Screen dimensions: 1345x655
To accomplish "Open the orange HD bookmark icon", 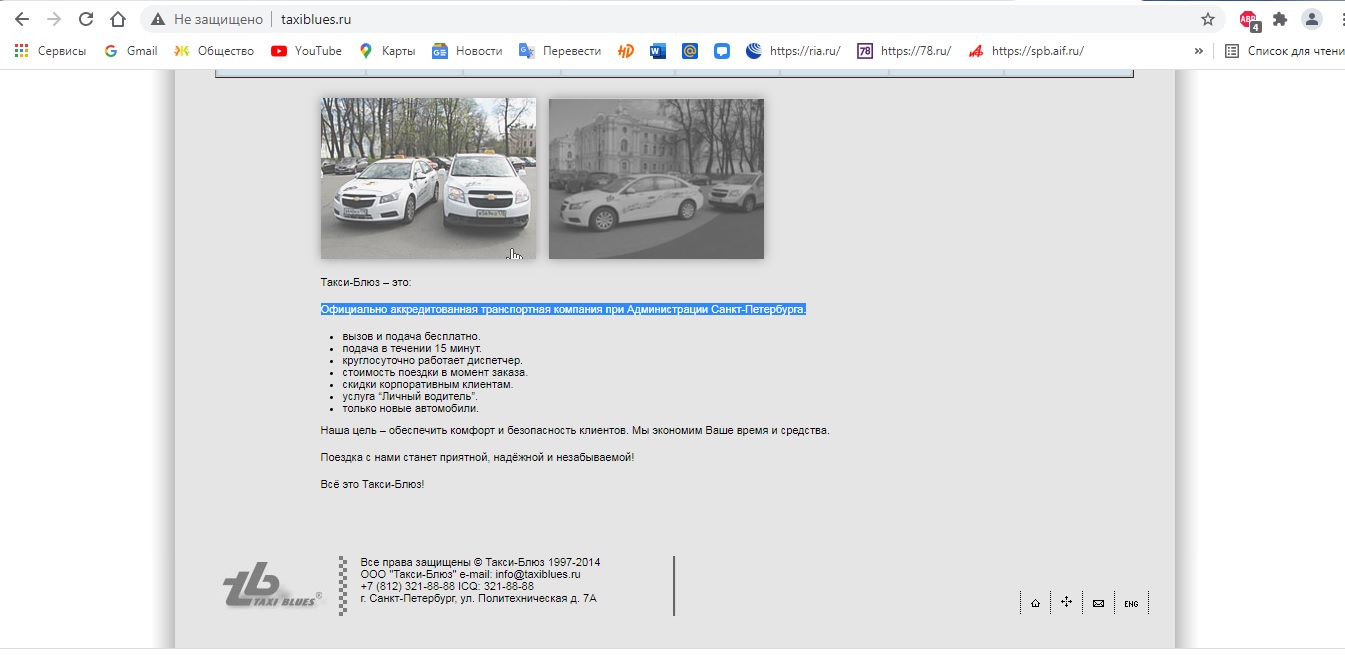I will click(x=626, y=51).
